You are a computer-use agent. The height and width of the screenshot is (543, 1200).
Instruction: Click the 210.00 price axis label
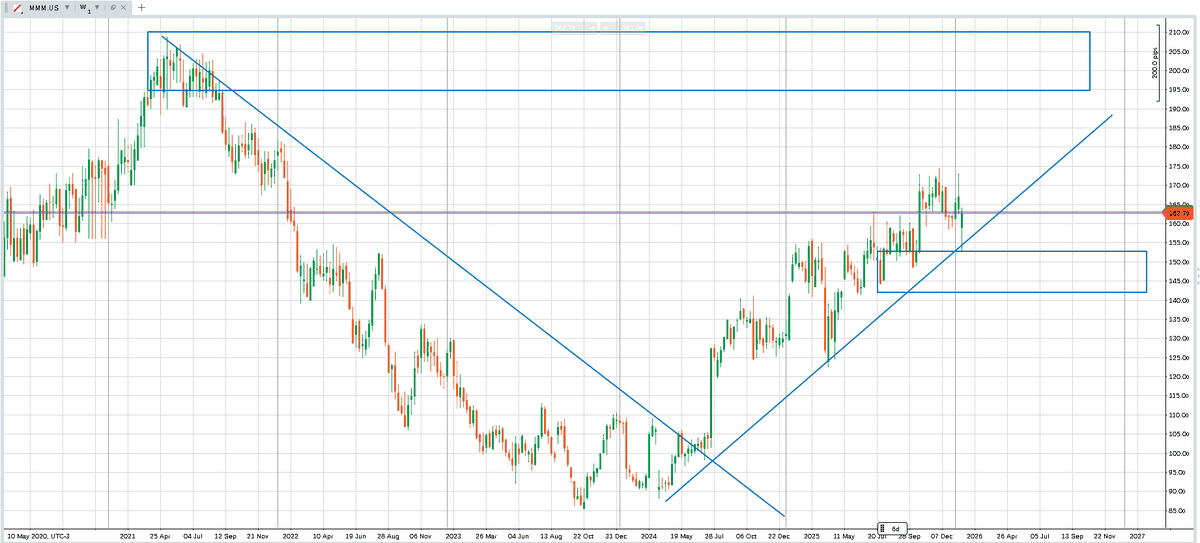click(x=1178, y=33)
